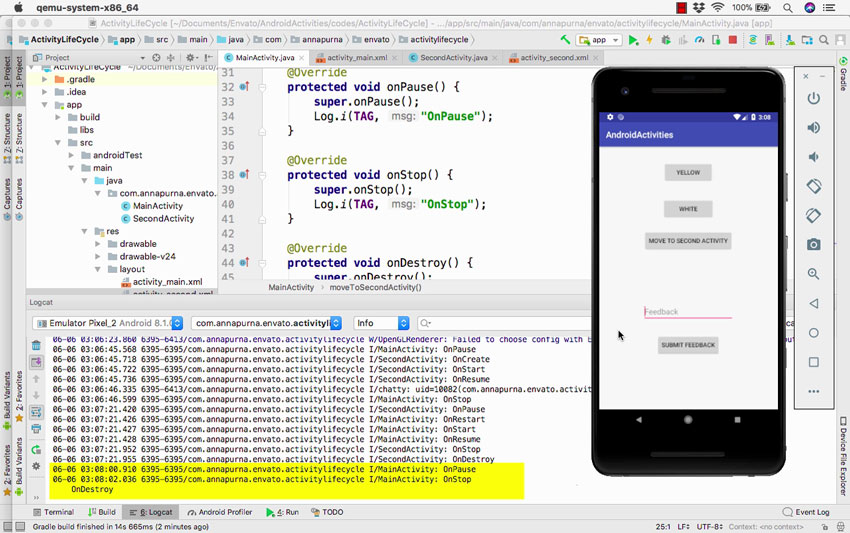This screenshot has width=850, height=533.
Task: Click Attach debugger to Android process icon
Action: tap(716, 40)
